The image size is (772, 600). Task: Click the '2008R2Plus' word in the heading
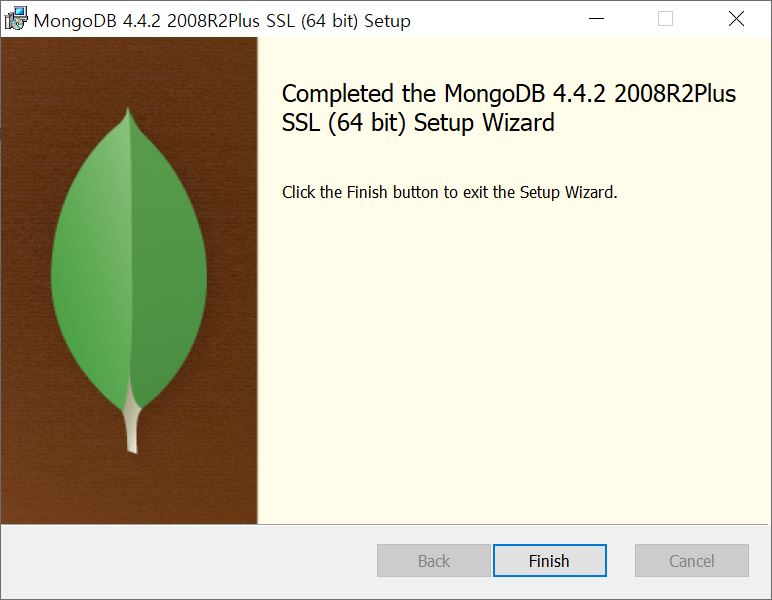675,94
